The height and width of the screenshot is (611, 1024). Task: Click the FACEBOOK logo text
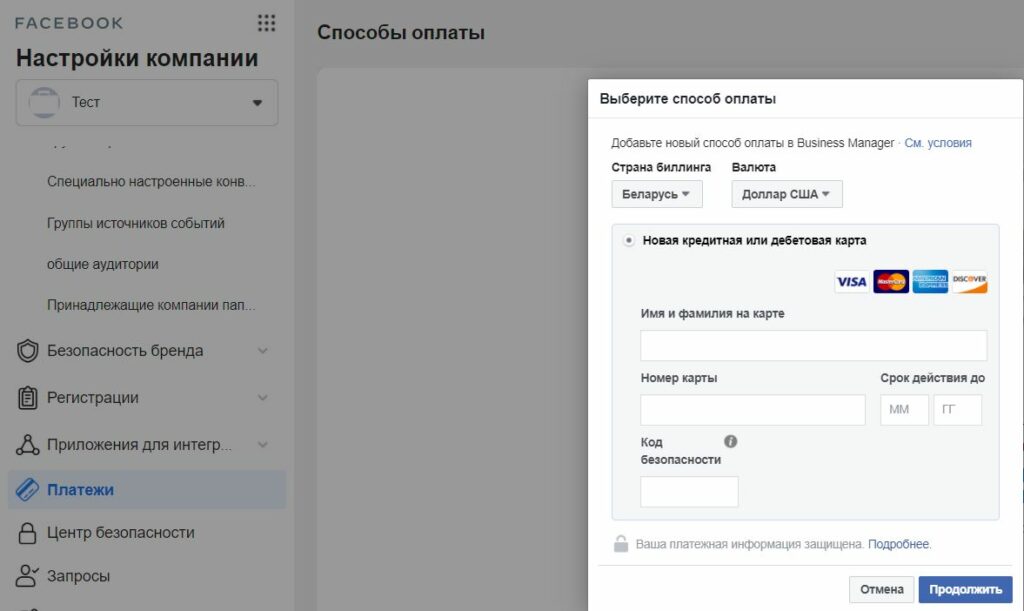pyautogui.click(x=69, y=24)
